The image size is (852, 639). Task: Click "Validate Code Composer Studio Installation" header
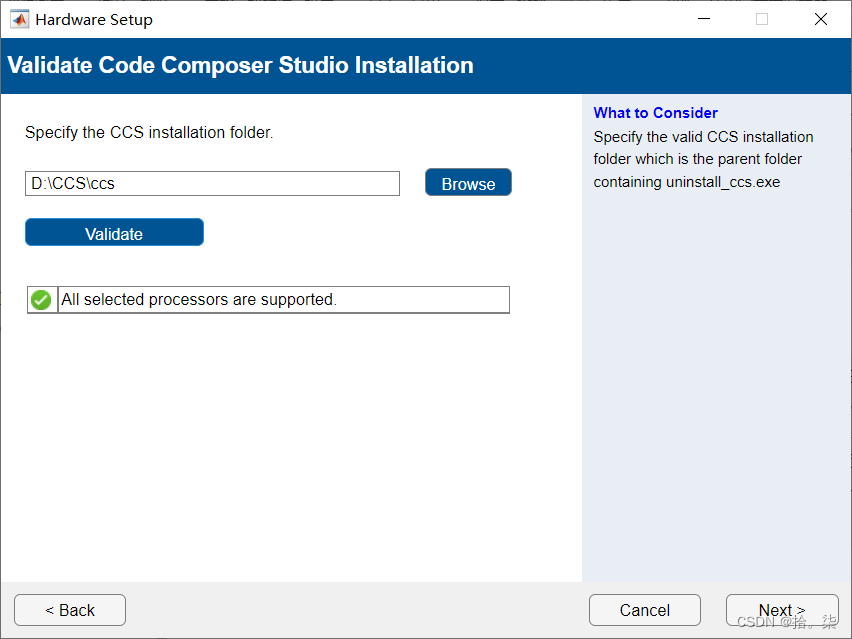tap(240, 65)
